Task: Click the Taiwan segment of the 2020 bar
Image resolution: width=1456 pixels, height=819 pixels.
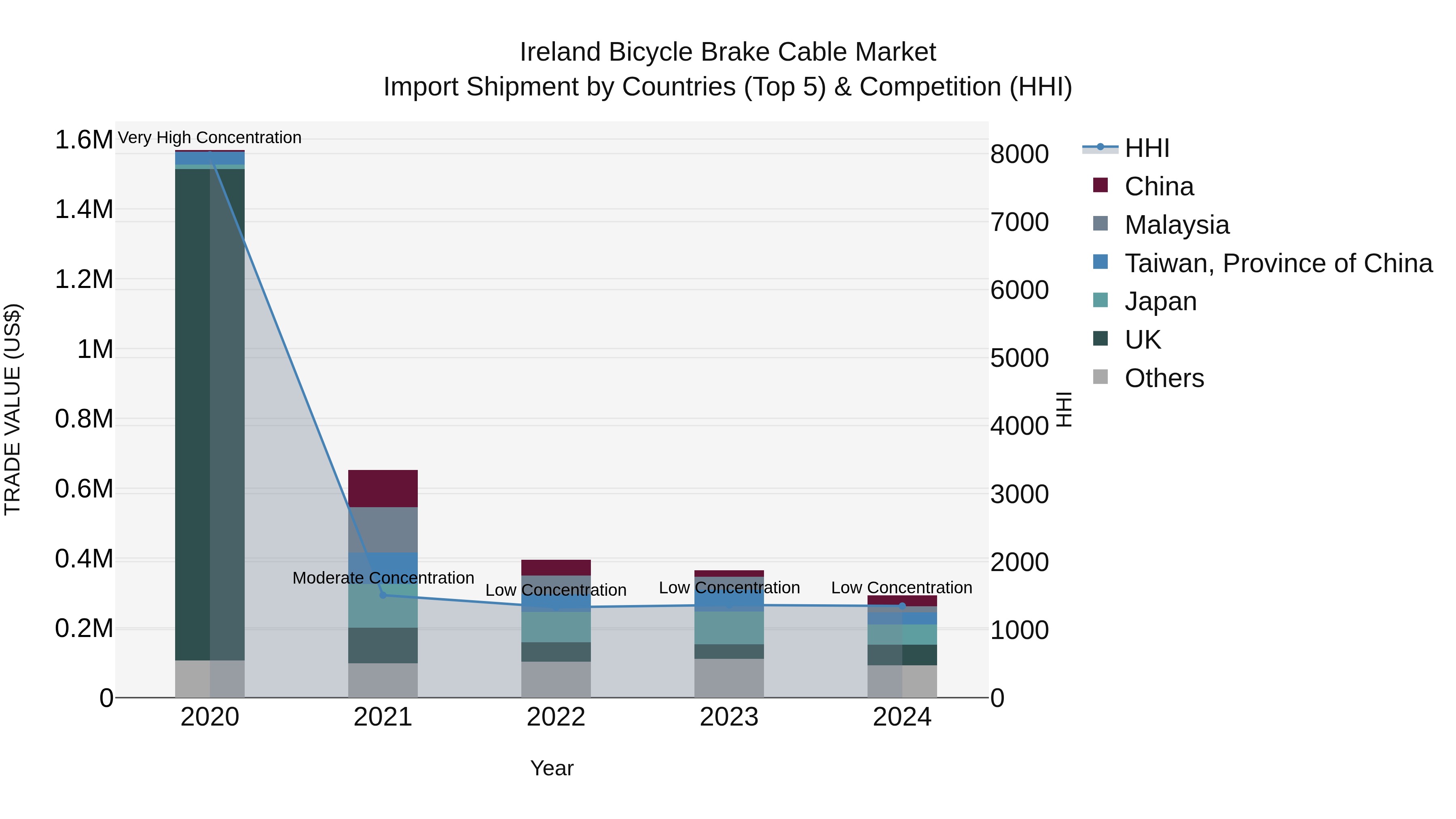Action: point(210,158)
